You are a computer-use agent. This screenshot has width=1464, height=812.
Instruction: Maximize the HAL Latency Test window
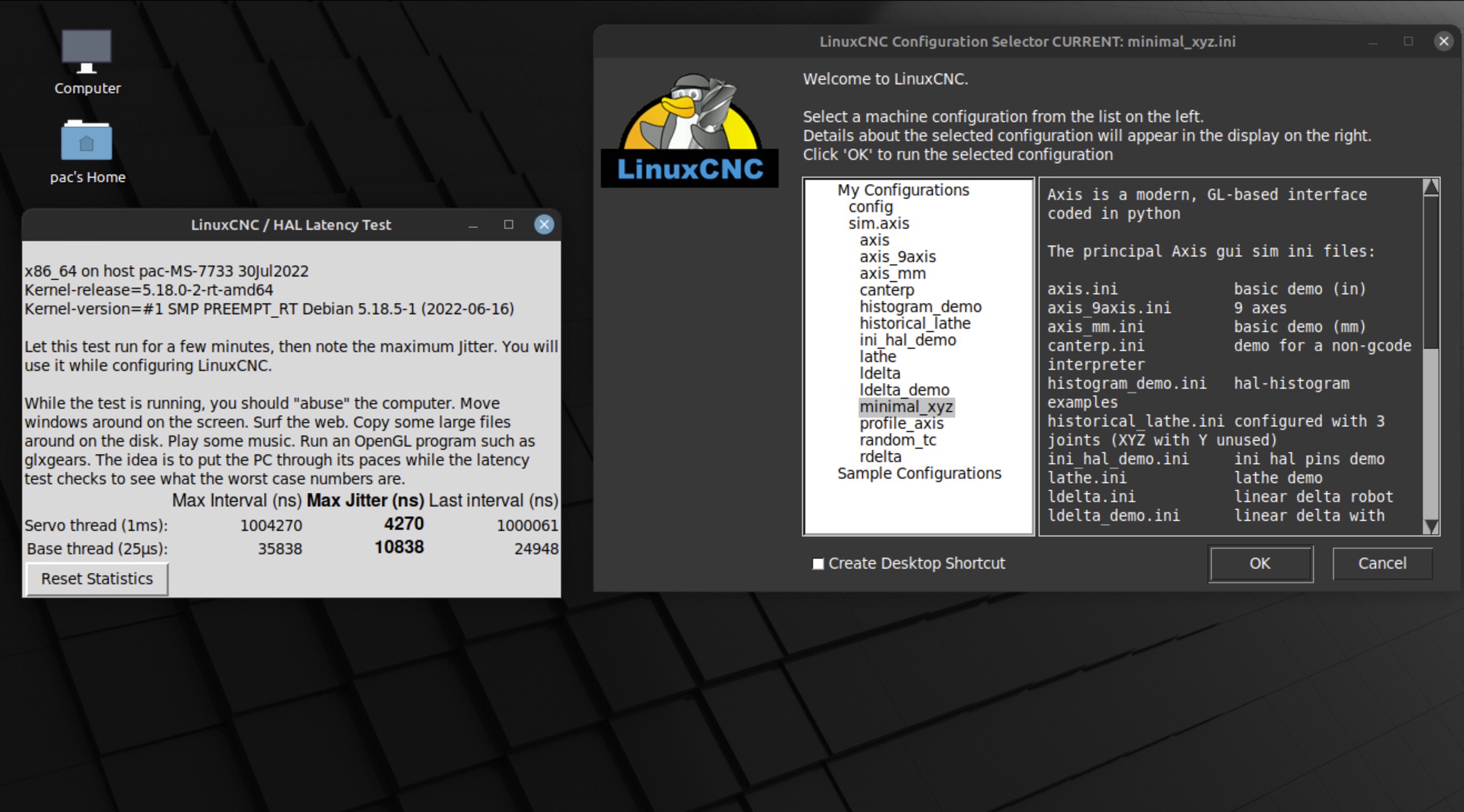point(509,224)
